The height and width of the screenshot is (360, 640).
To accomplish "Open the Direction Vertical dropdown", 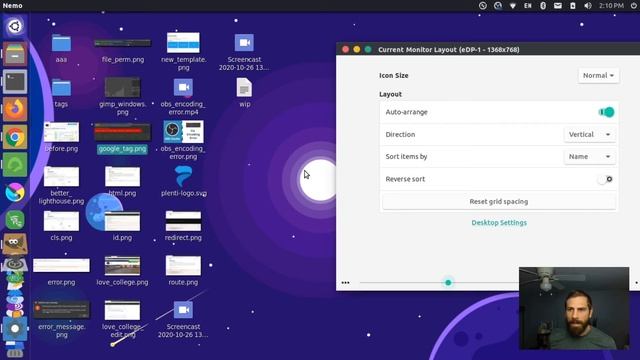I will point(589,135).
